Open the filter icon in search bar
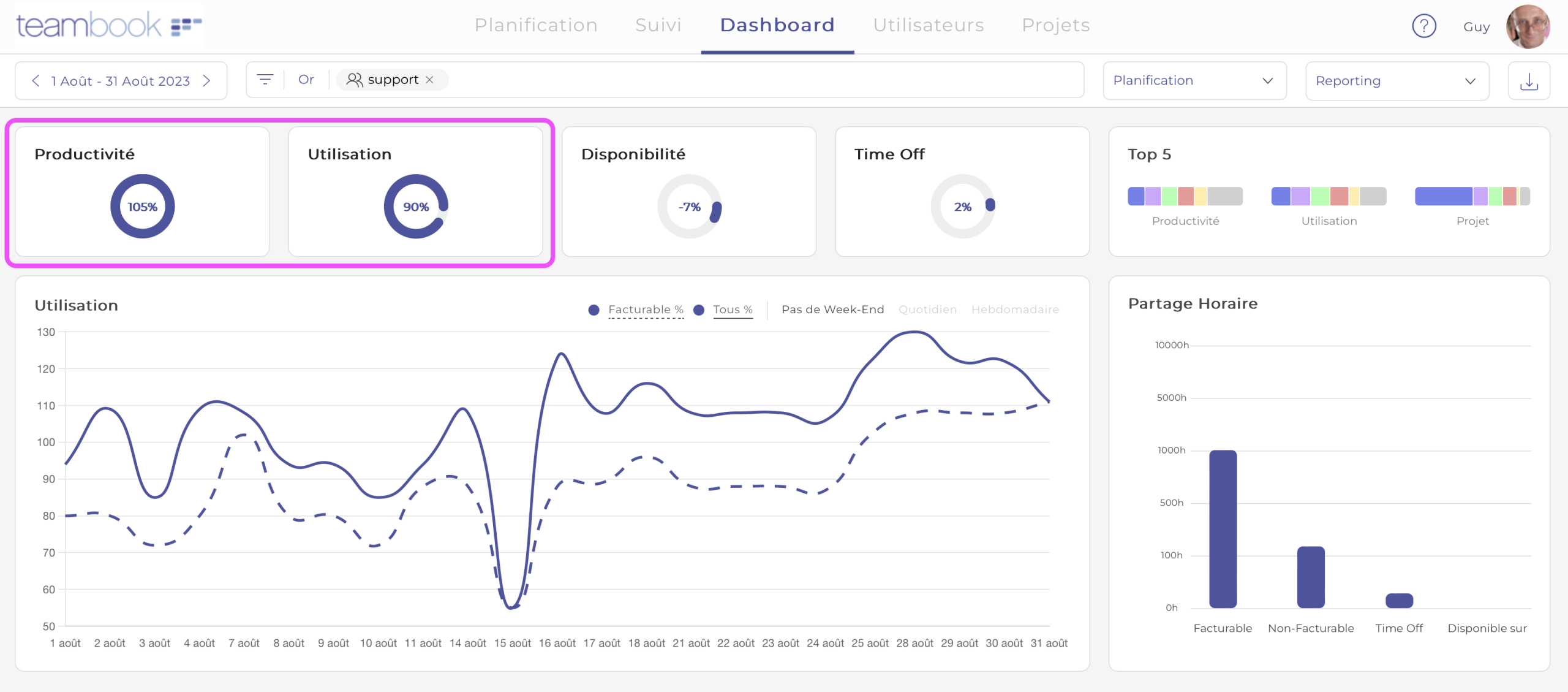The width and height of the screenshot is (1568, 692). click(x=265, y=80)
